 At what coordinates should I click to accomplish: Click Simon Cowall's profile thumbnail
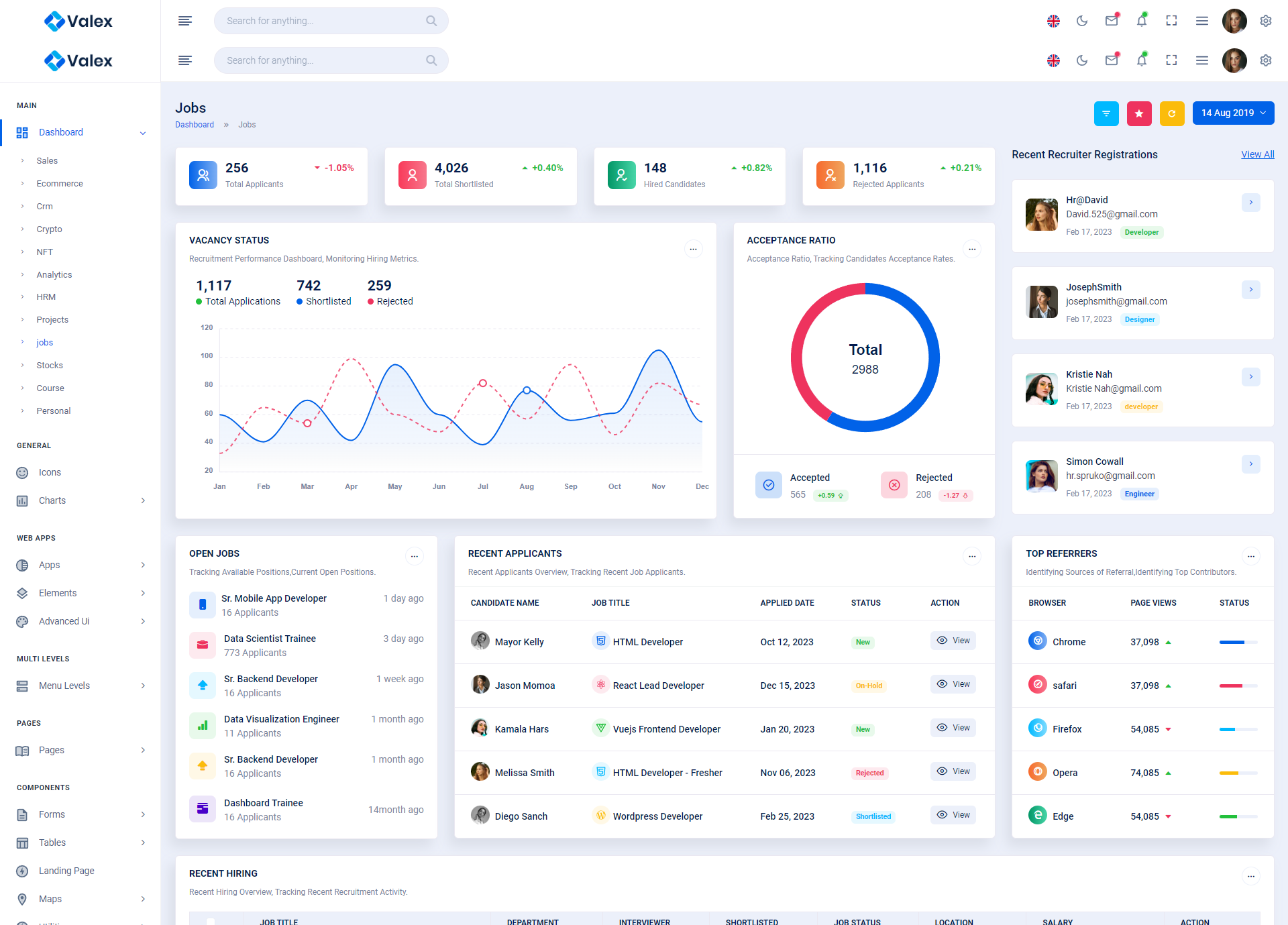[1041, 476]
